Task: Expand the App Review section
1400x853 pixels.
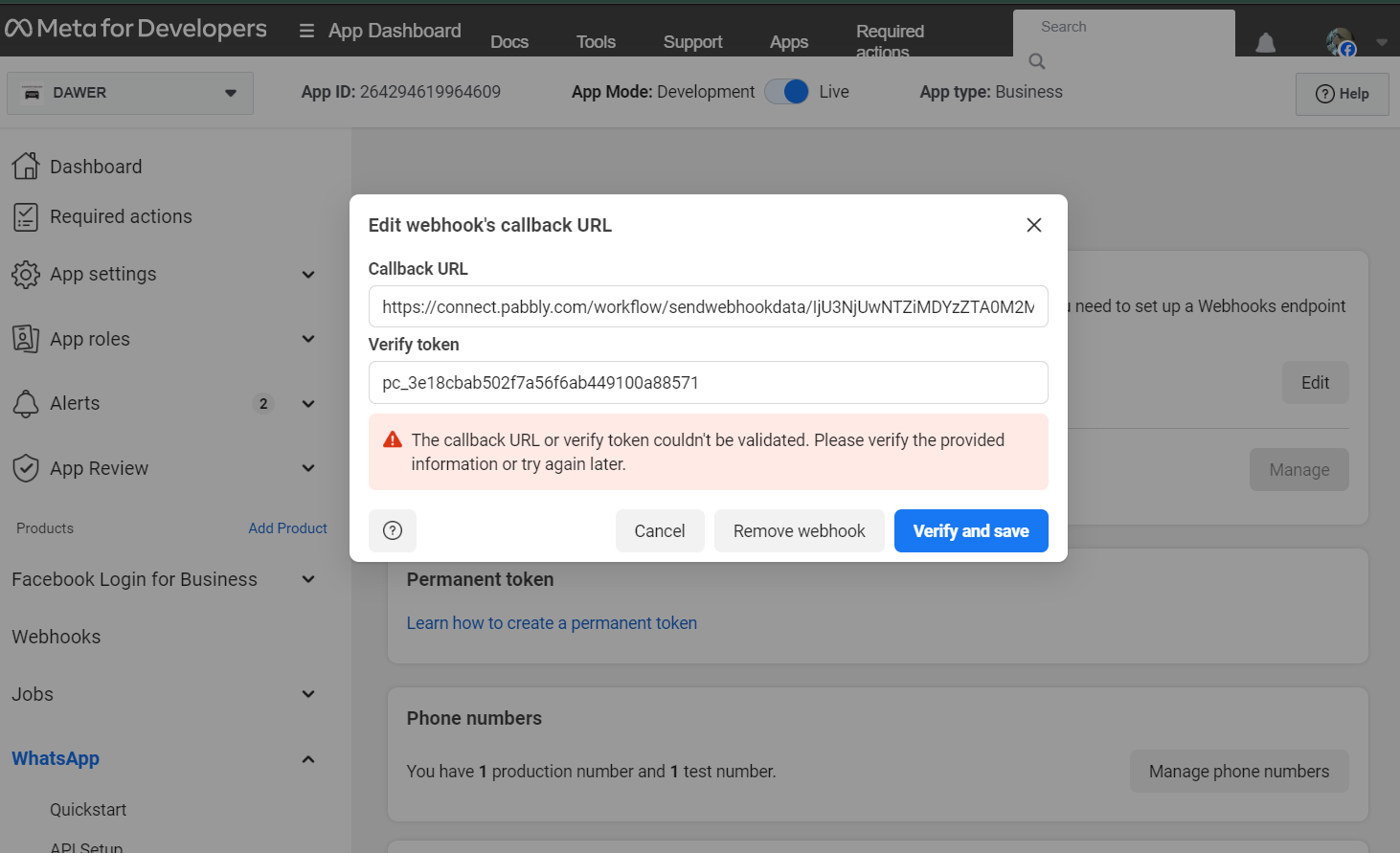Action: [308, 468]
